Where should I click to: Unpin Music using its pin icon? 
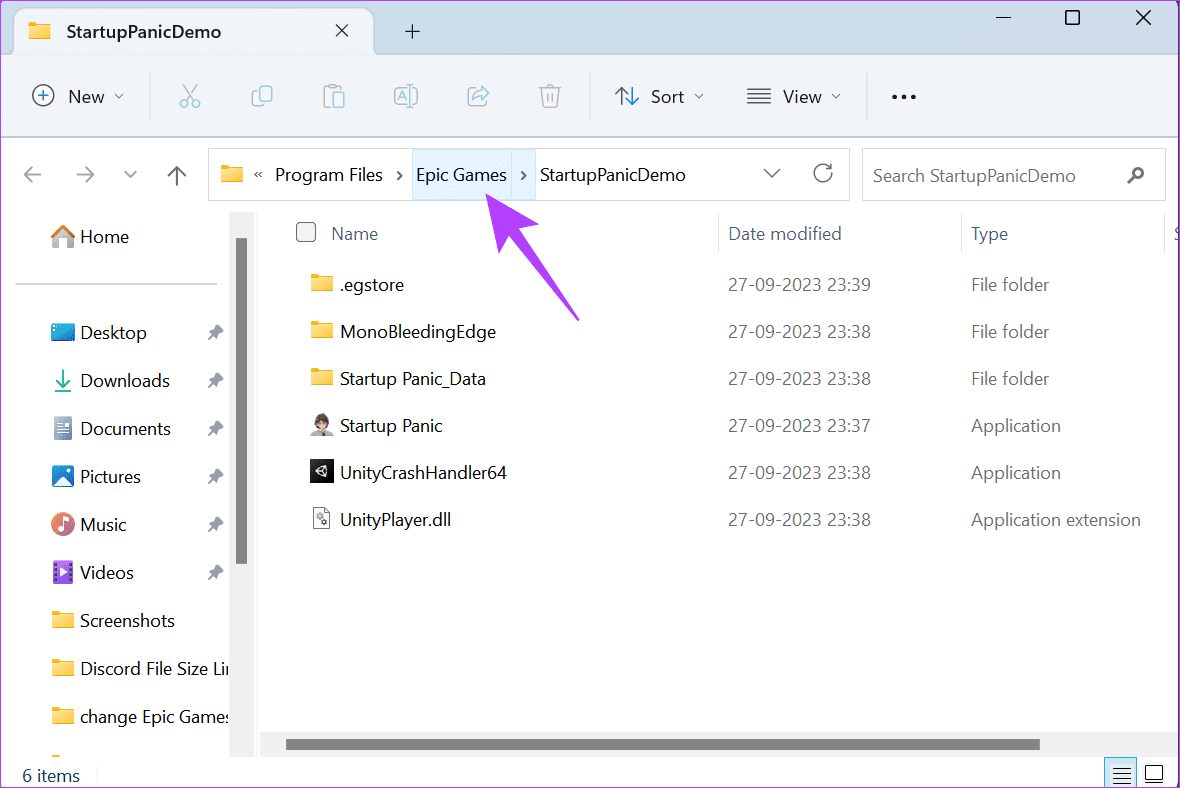(215, 524)
